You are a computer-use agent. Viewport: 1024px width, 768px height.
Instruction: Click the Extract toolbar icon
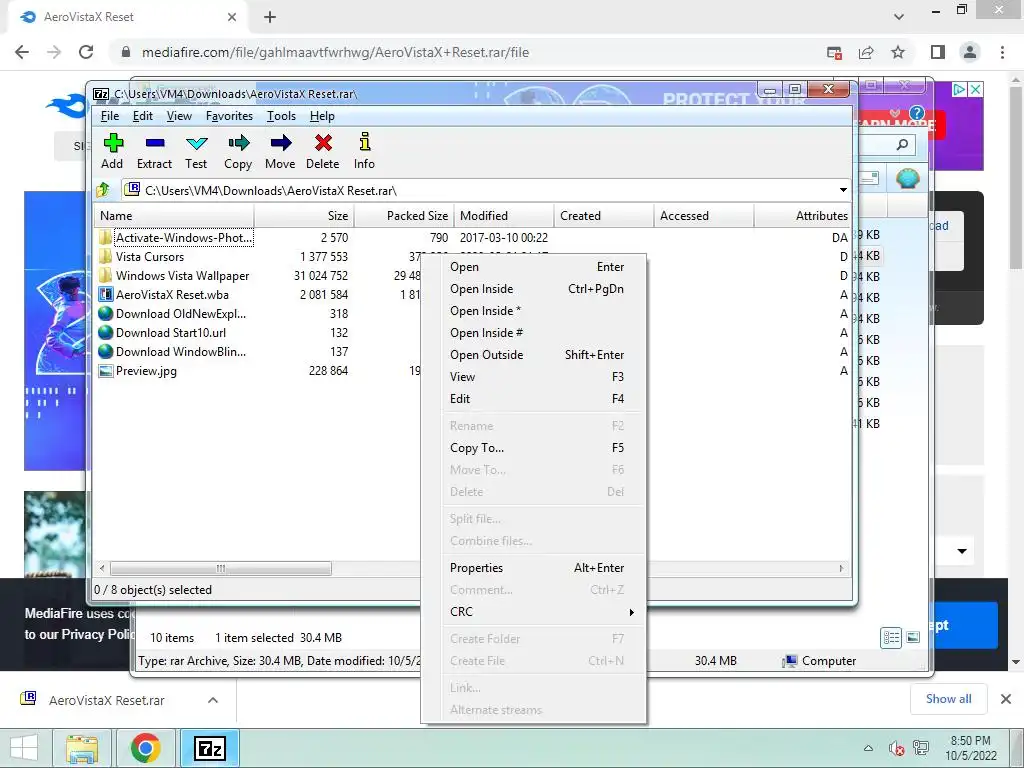pyautogui.click(x=155, y=143)
